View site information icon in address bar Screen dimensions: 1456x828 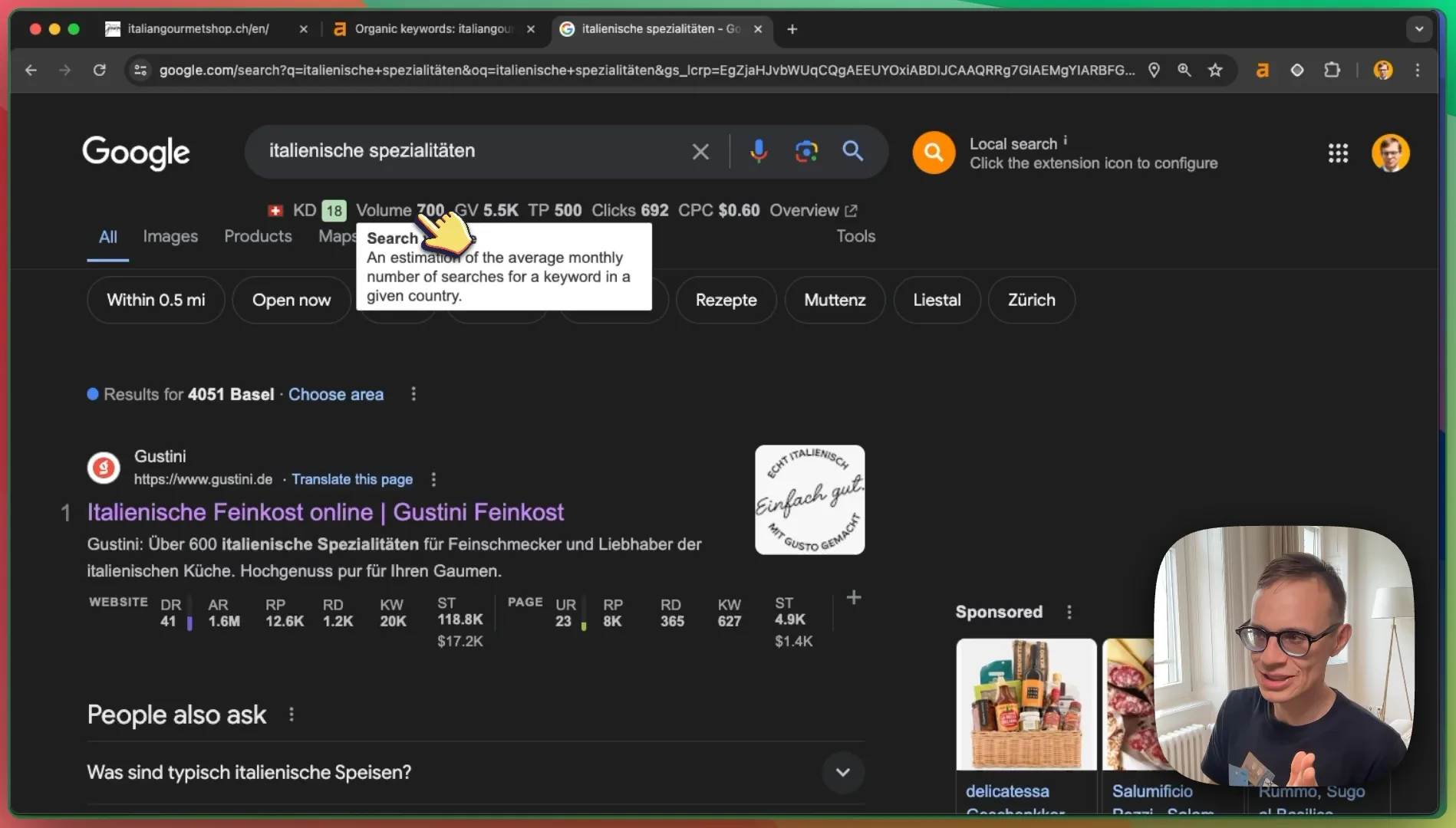pos(140,71)
